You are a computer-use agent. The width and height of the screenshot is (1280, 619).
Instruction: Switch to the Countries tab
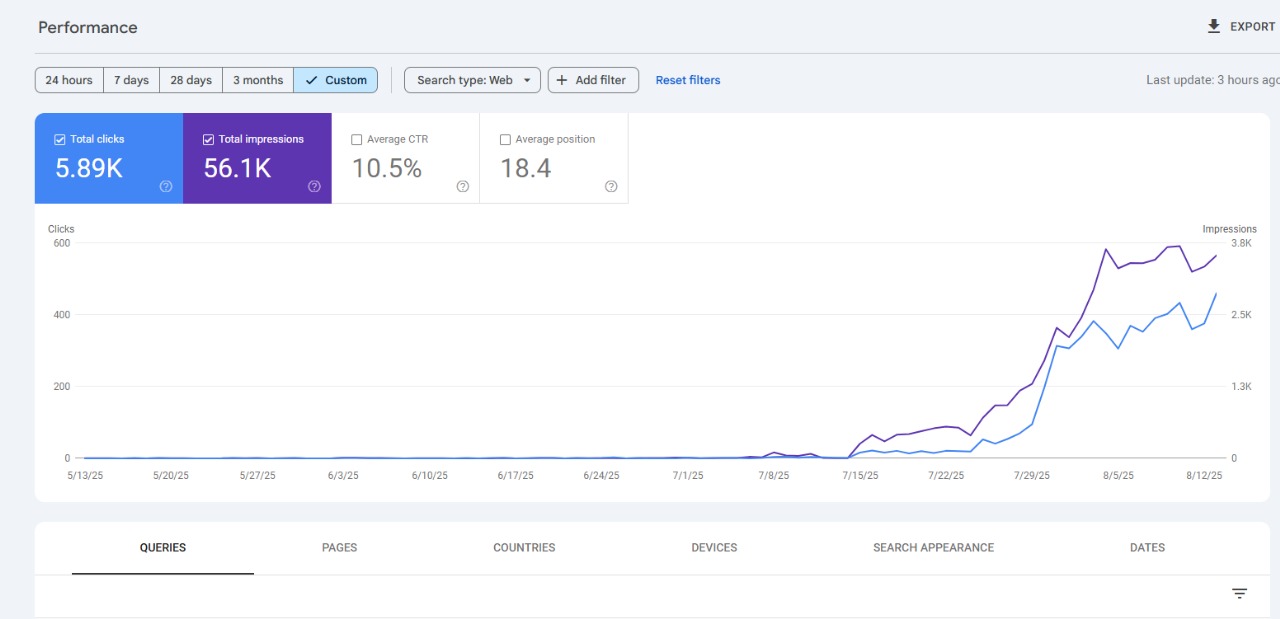(x=524, y=548)
